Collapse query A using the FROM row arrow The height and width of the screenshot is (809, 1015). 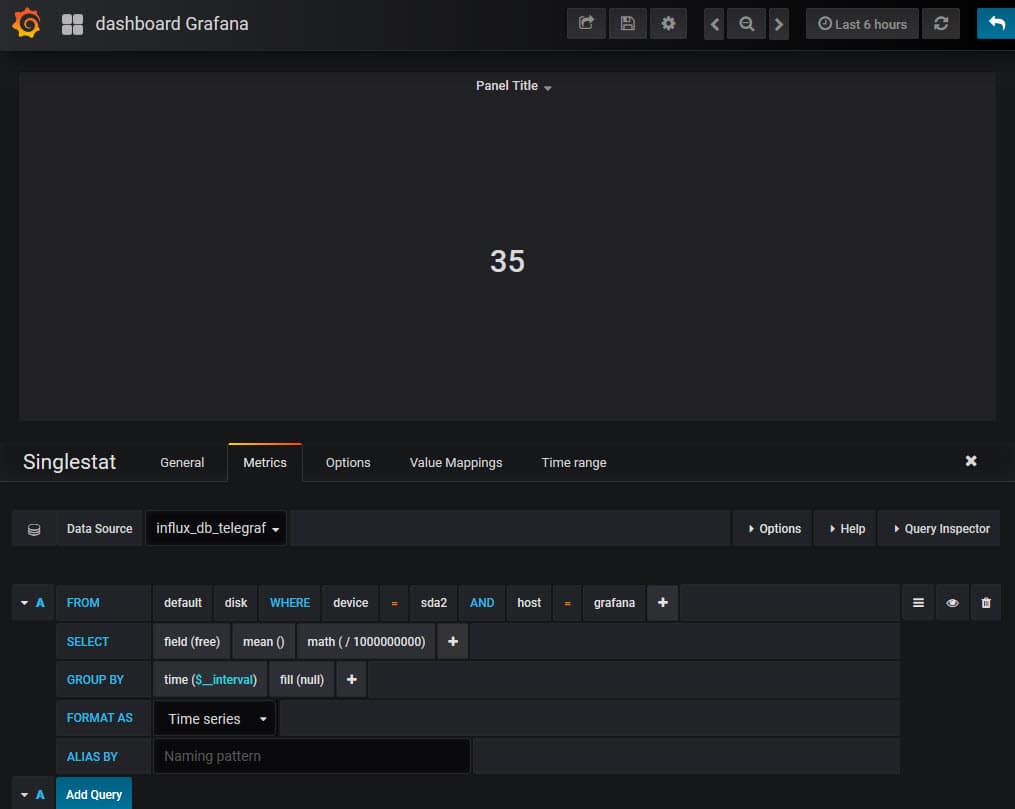tap(24, 603)
